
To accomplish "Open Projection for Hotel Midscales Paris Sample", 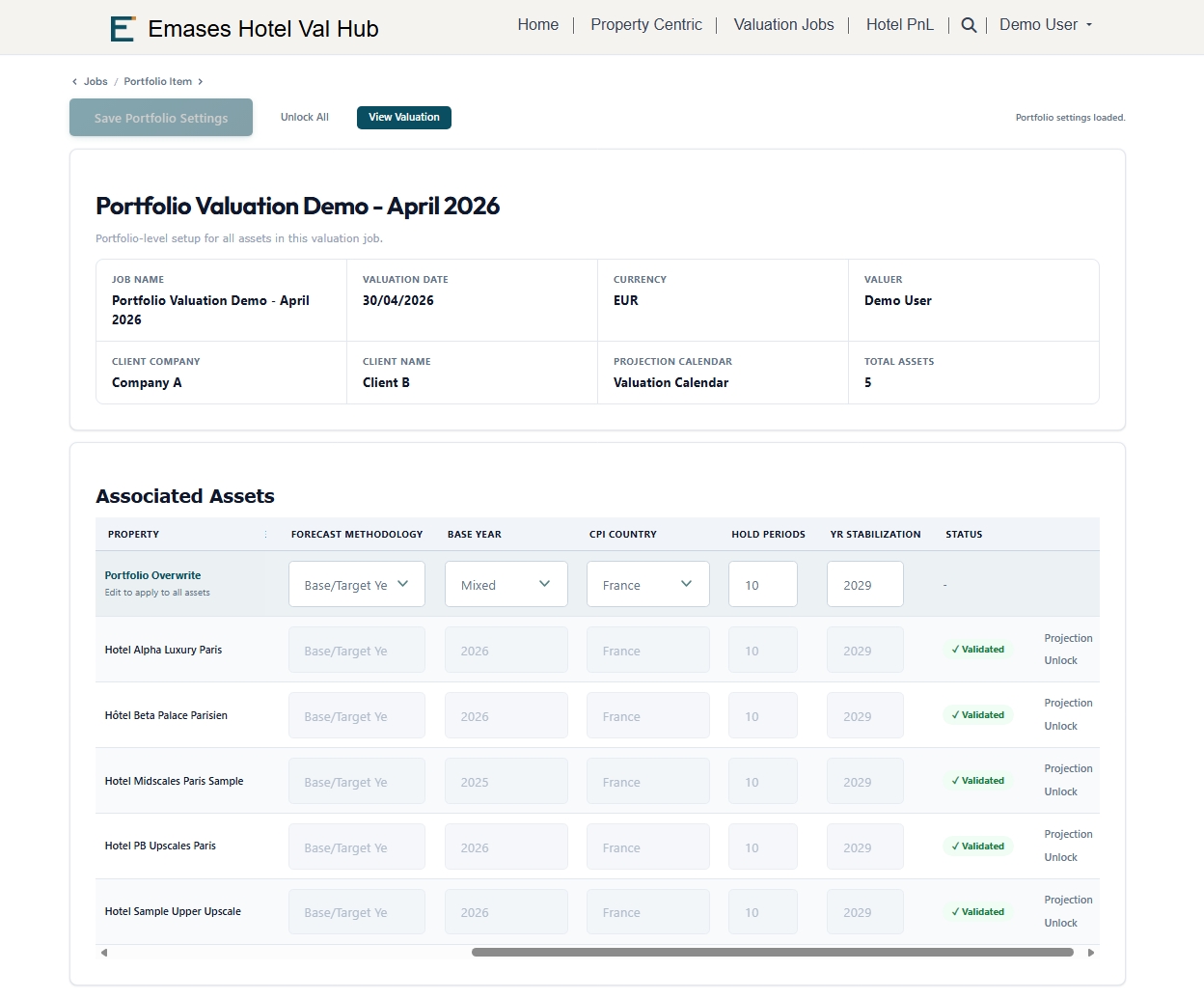I will tap(1068, 769).
